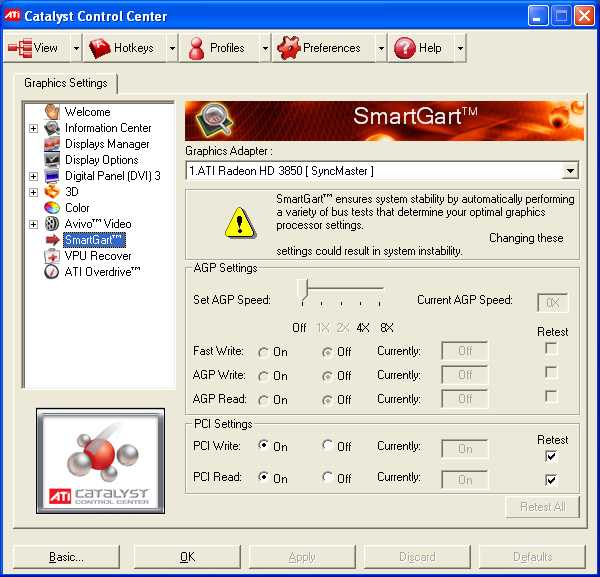The width and height of the screenshot is (600, 577).
Task: Select Display Options in the tree
Action: [x=101, y=160]
